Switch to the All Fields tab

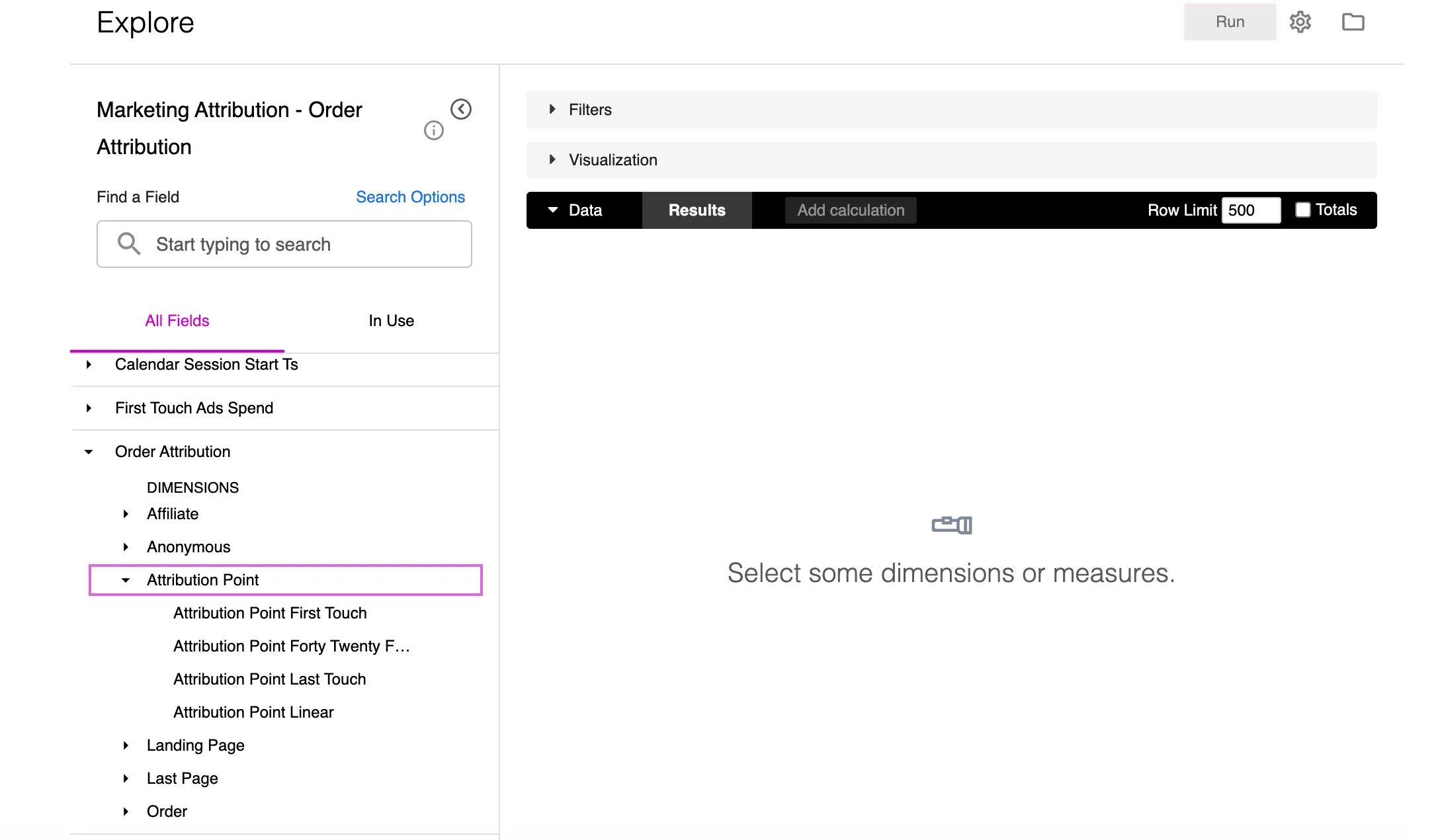[177, 321]
